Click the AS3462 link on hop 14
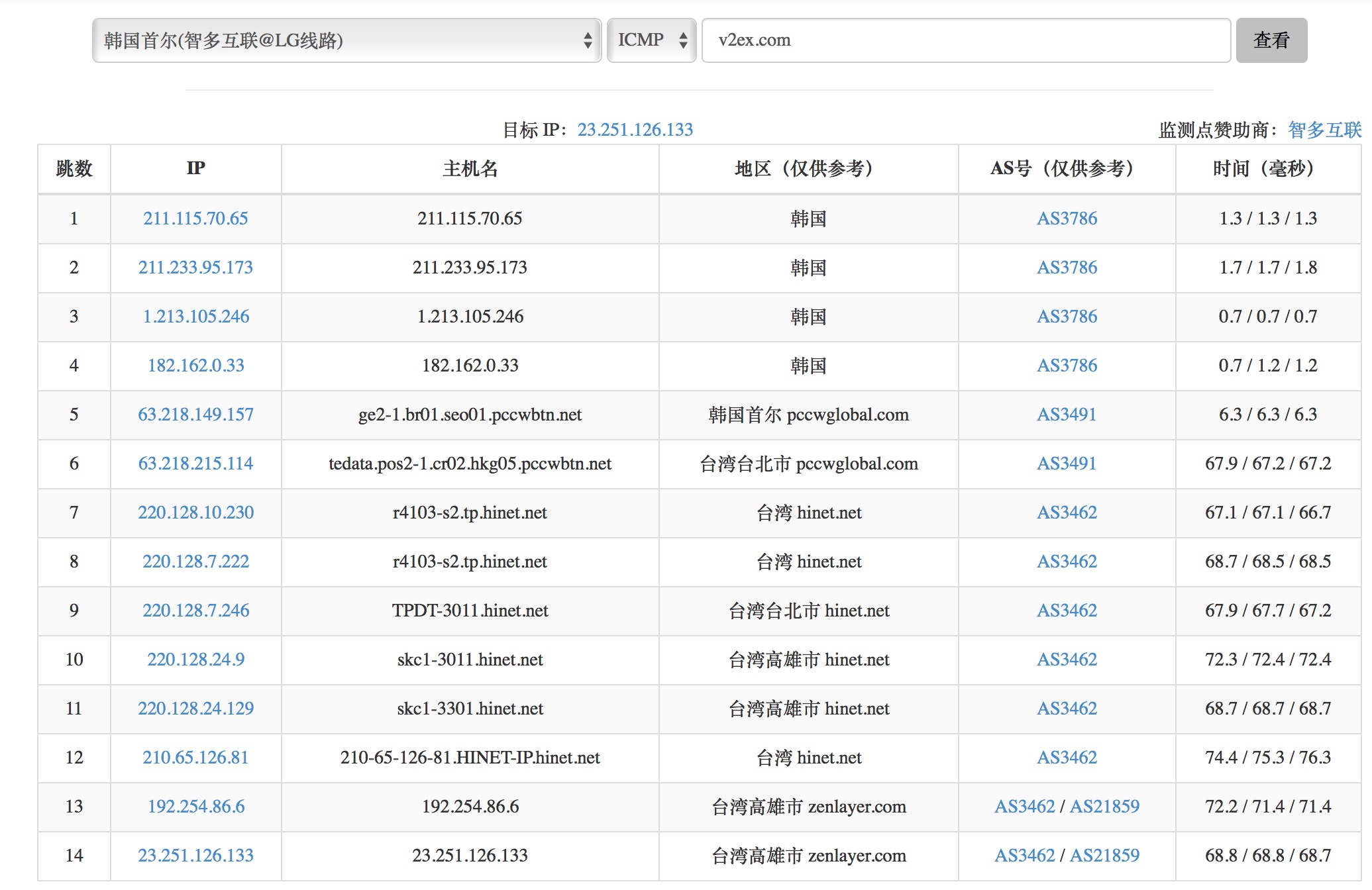The image size is (1372, 890). point(1024,856)
